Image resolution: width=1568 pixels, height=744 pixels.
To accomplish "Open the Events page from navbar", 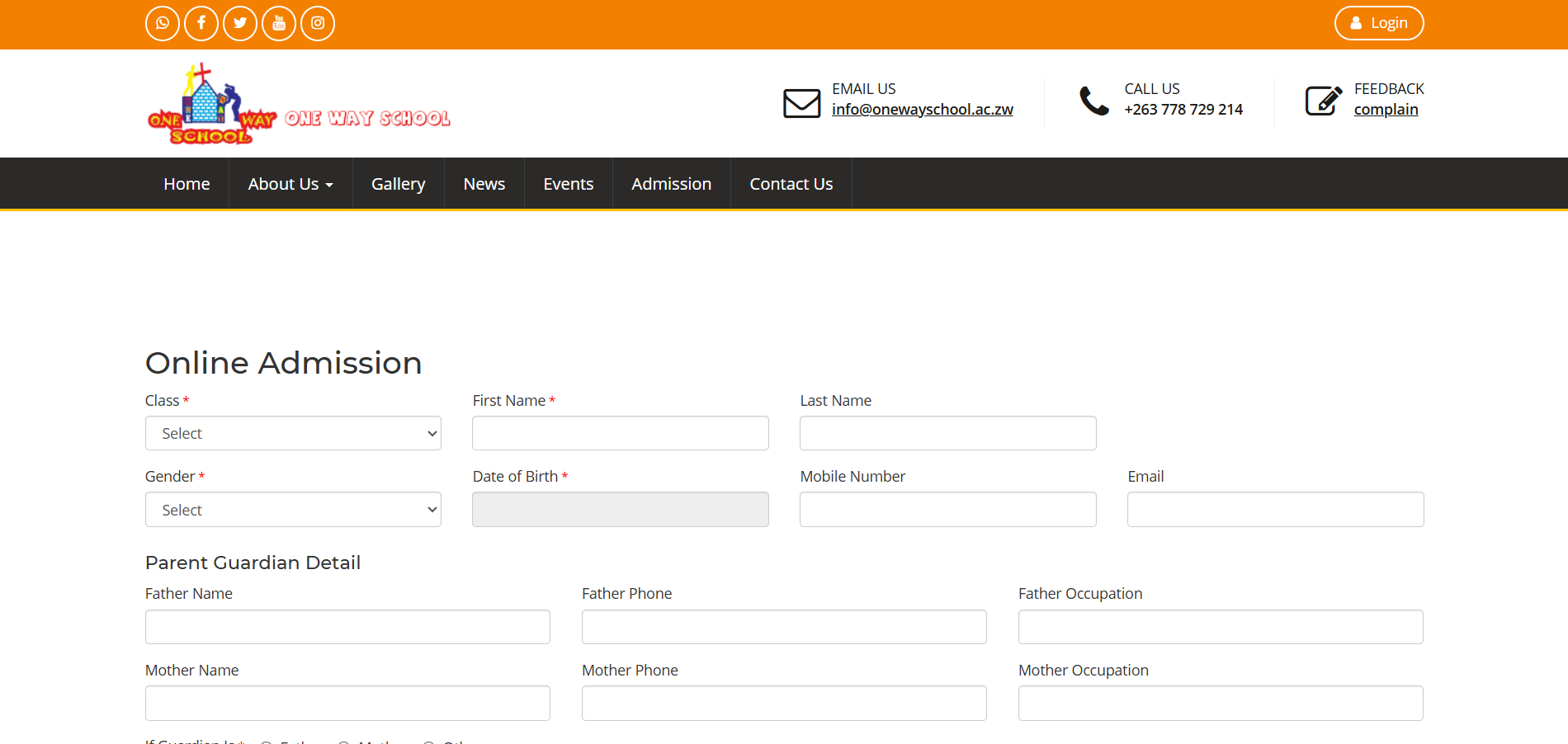I will [x=568, y=184].
